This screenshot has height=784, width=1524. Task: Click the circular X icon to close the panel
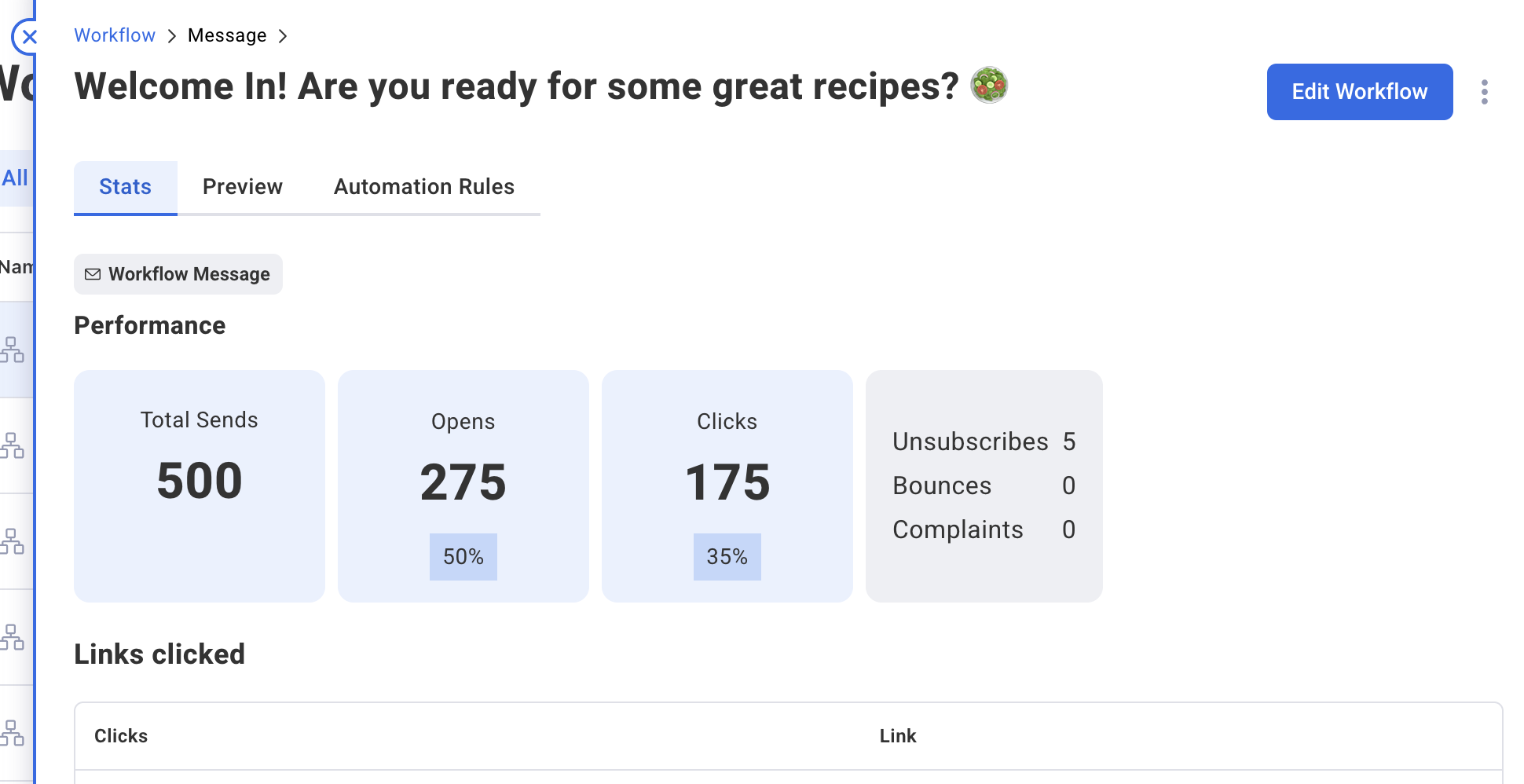pos(29,37)
